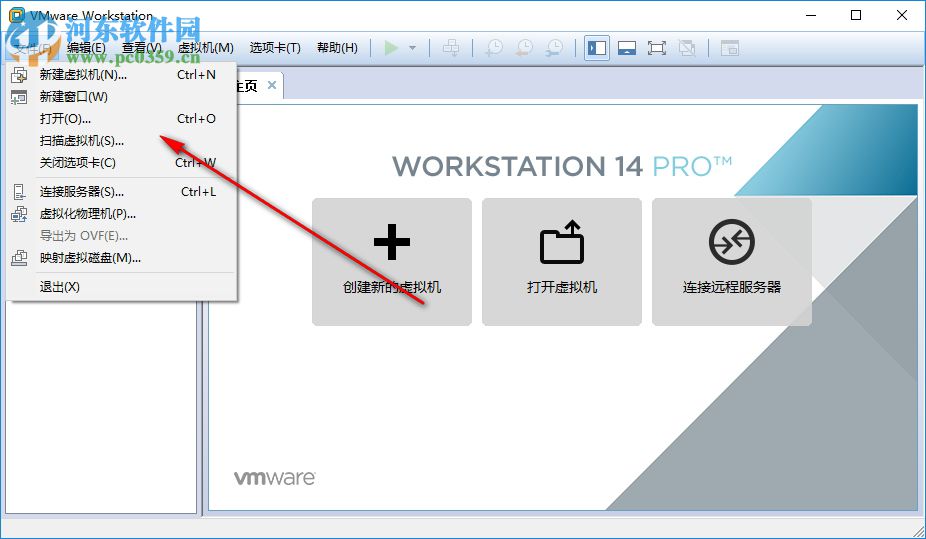
Task: Click the take snapshot clock icon
Action: pyautogui.click(x=494, y=48)
